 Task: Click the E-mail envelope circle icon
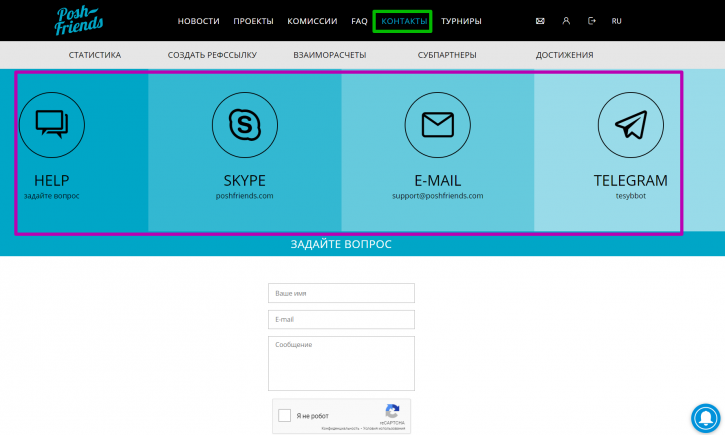[x=437, y=125]
